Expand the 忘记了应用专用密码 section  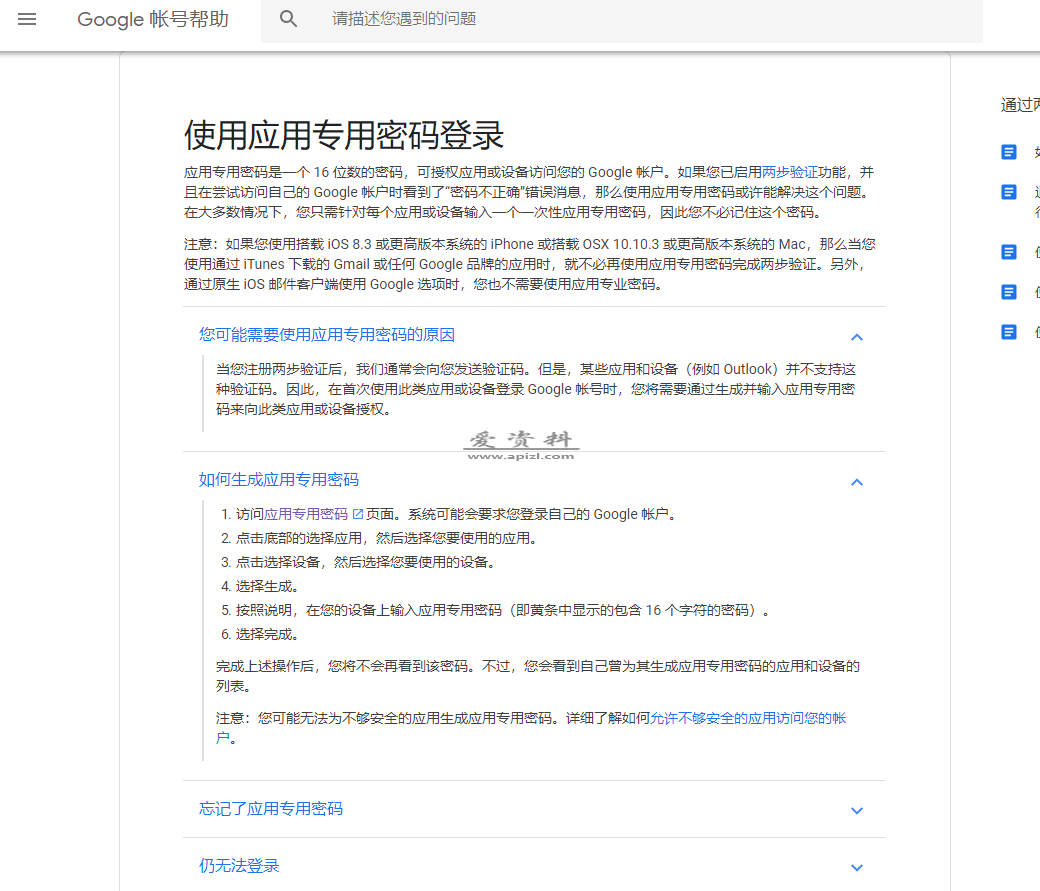point(857,811)
